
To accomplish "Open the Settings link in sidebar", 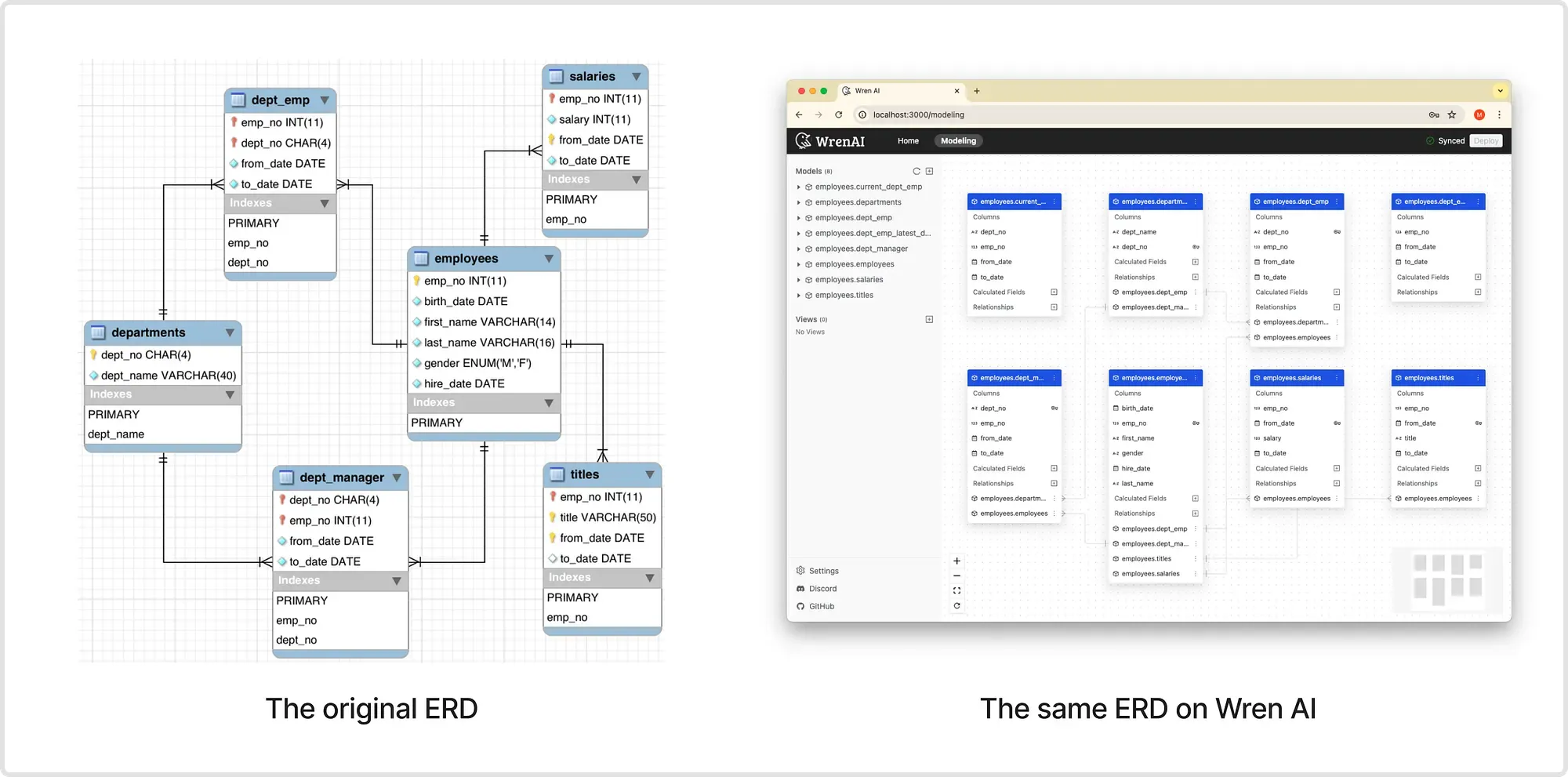I will tap(823, 571).
